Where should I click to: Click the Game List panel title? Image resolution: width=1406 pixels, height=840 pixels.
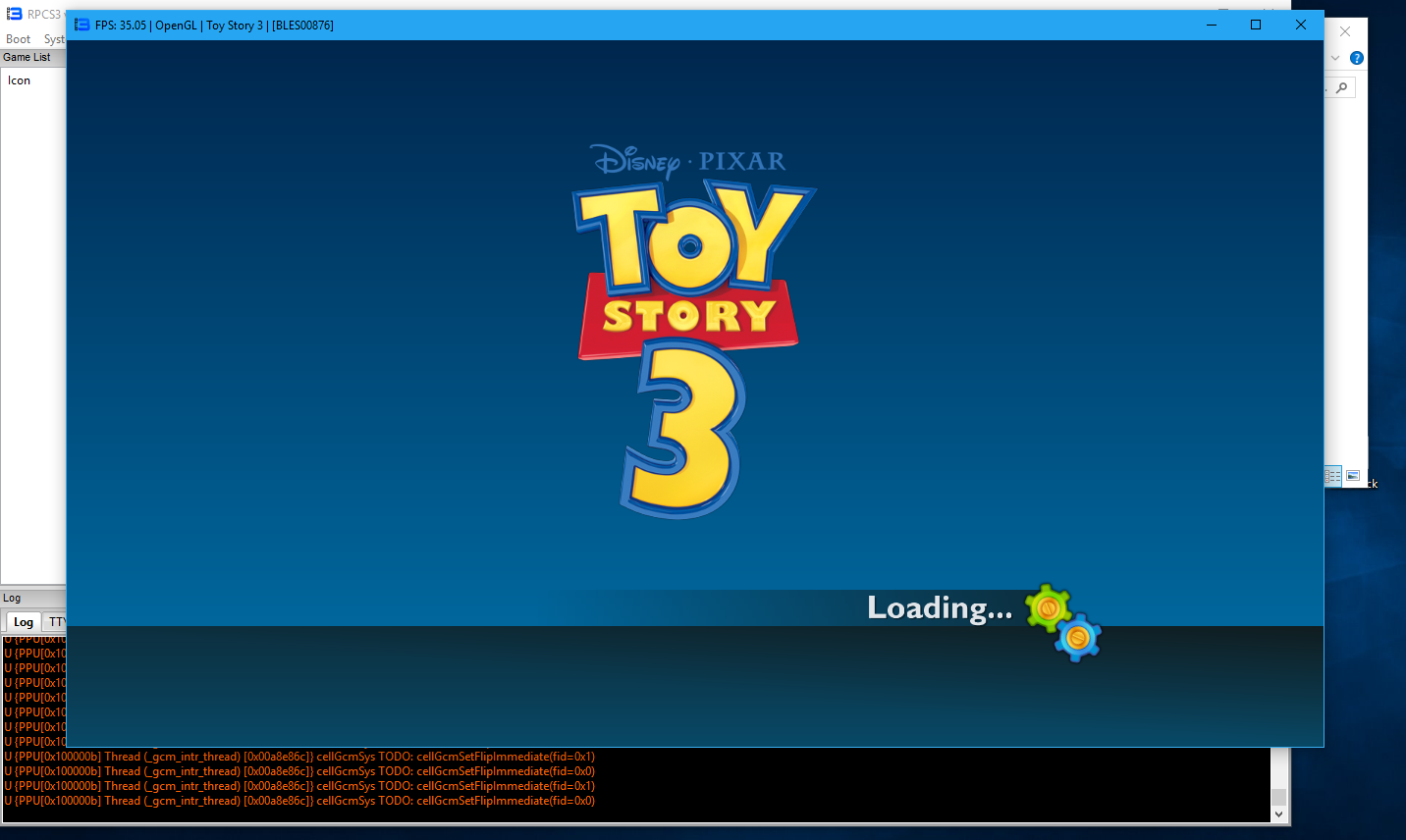27,57
